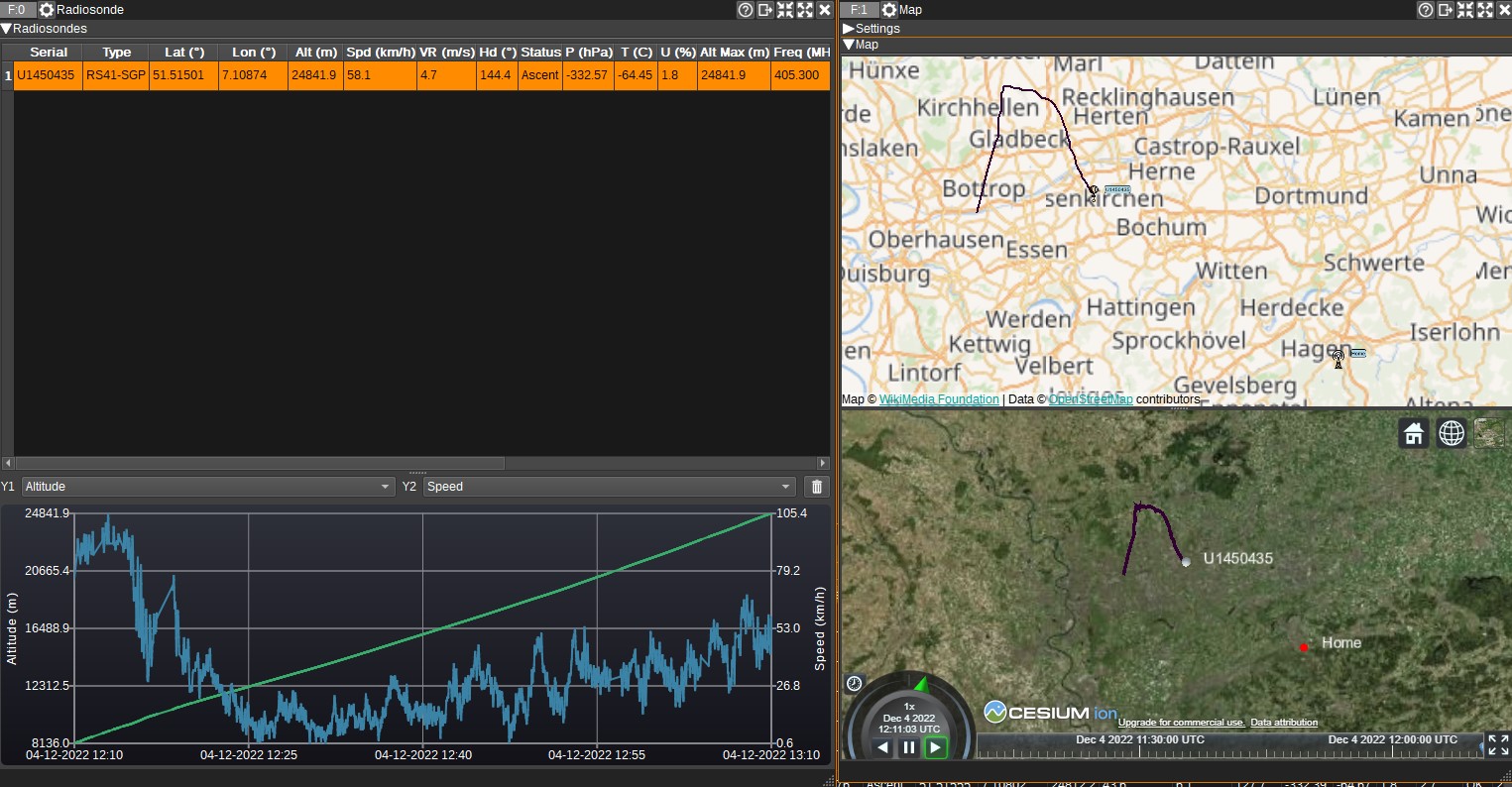
Task: Click the play button in Cesium animation controls
Action: [934, 747]
